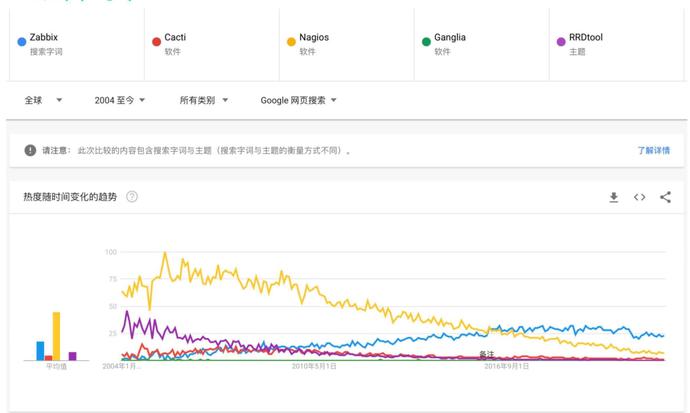Click the purple RRDtool color dot
Screen dimensions: 690x413
coord(561,42)
